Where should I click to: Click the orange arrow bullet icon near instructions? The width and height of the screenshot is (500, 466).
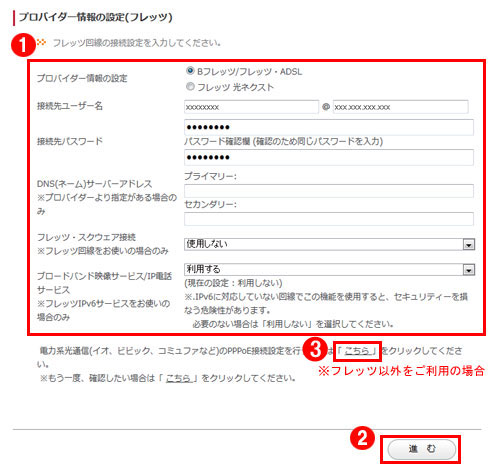[41, 42]
